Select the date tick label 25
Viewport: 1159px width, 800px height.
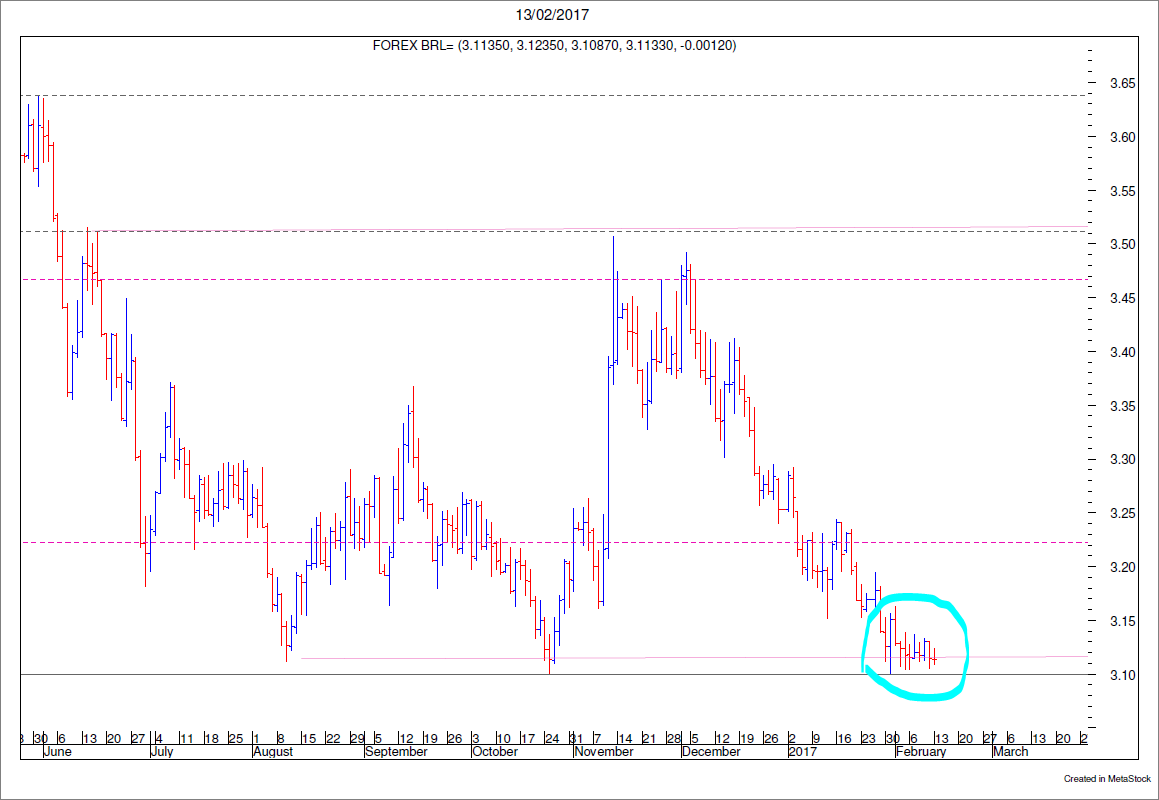[235, 739]
